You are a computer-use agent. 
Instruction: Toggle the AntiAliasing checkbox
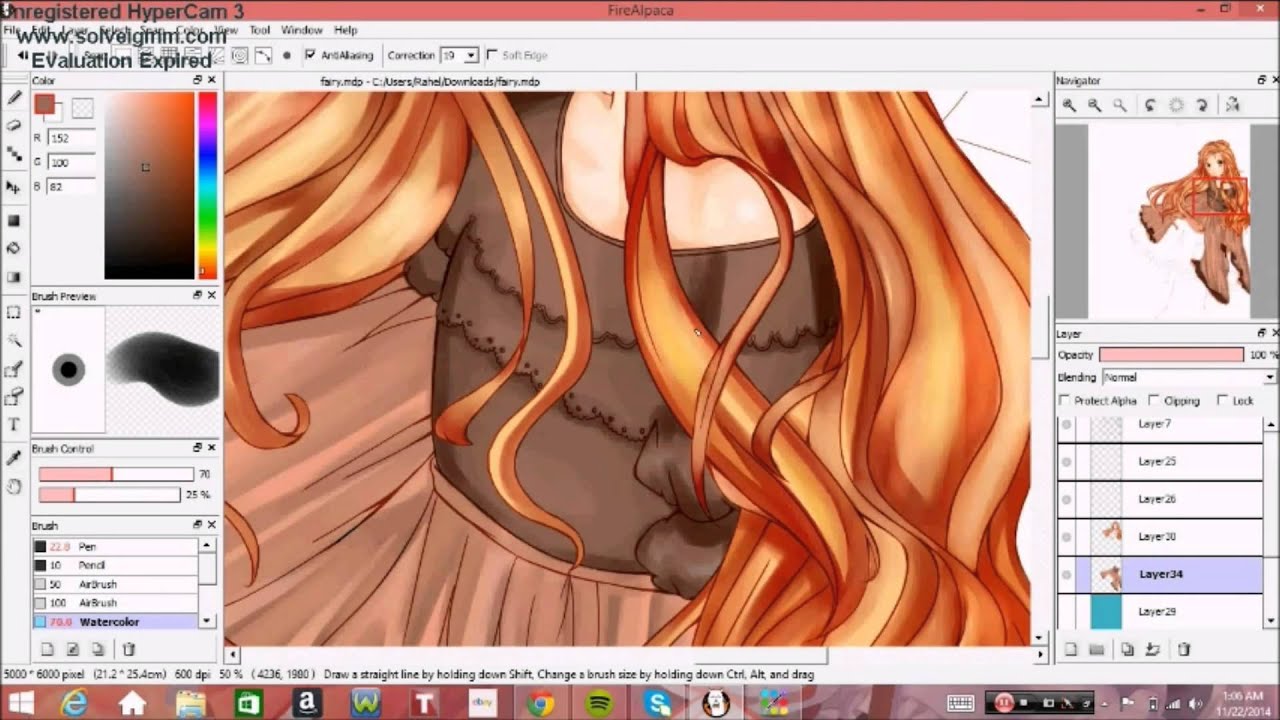pyautogui.click(x=310, y=55)
